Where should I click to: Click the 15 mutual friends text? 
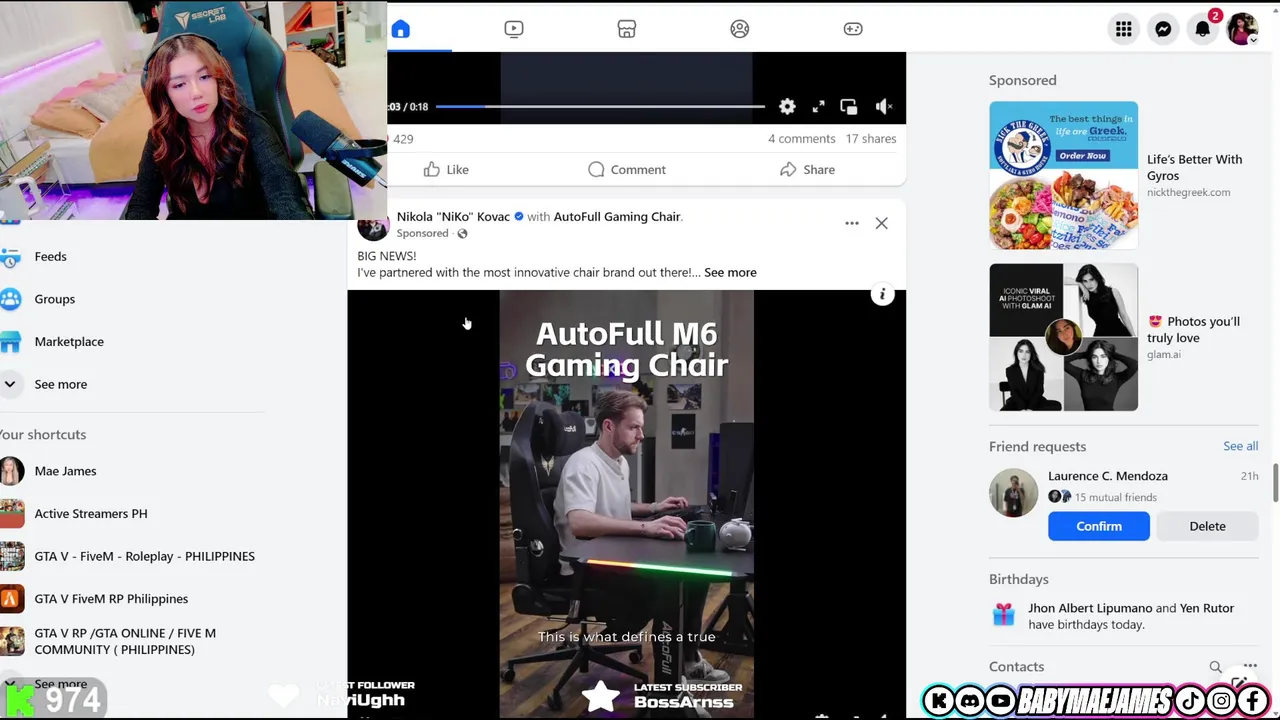click(1116, 497)
